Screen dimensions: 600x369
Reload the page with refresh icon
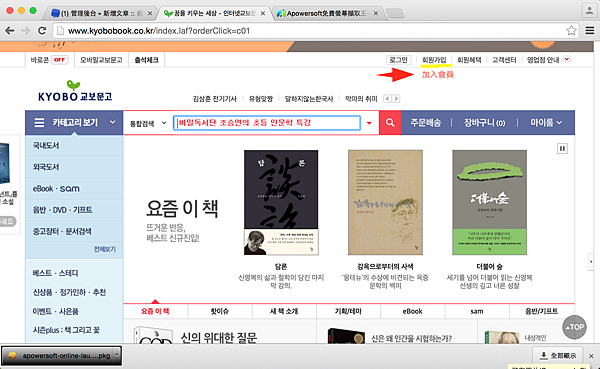(42, 31)
